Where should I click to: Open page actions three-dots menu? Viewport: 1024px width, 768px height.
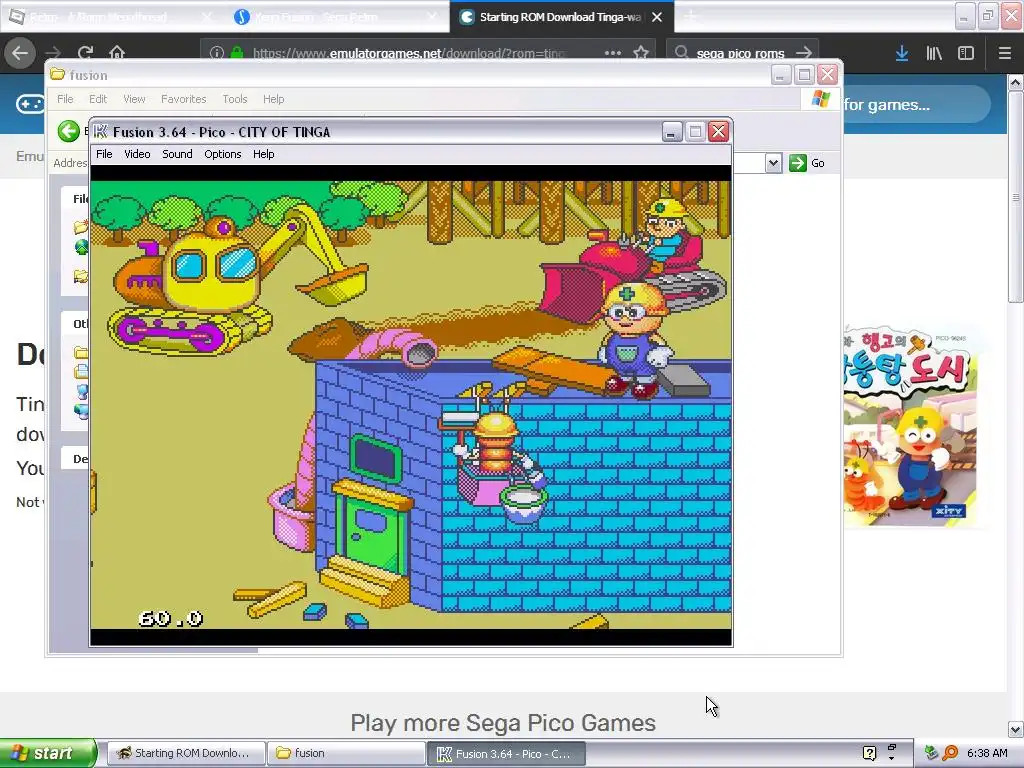613,53
